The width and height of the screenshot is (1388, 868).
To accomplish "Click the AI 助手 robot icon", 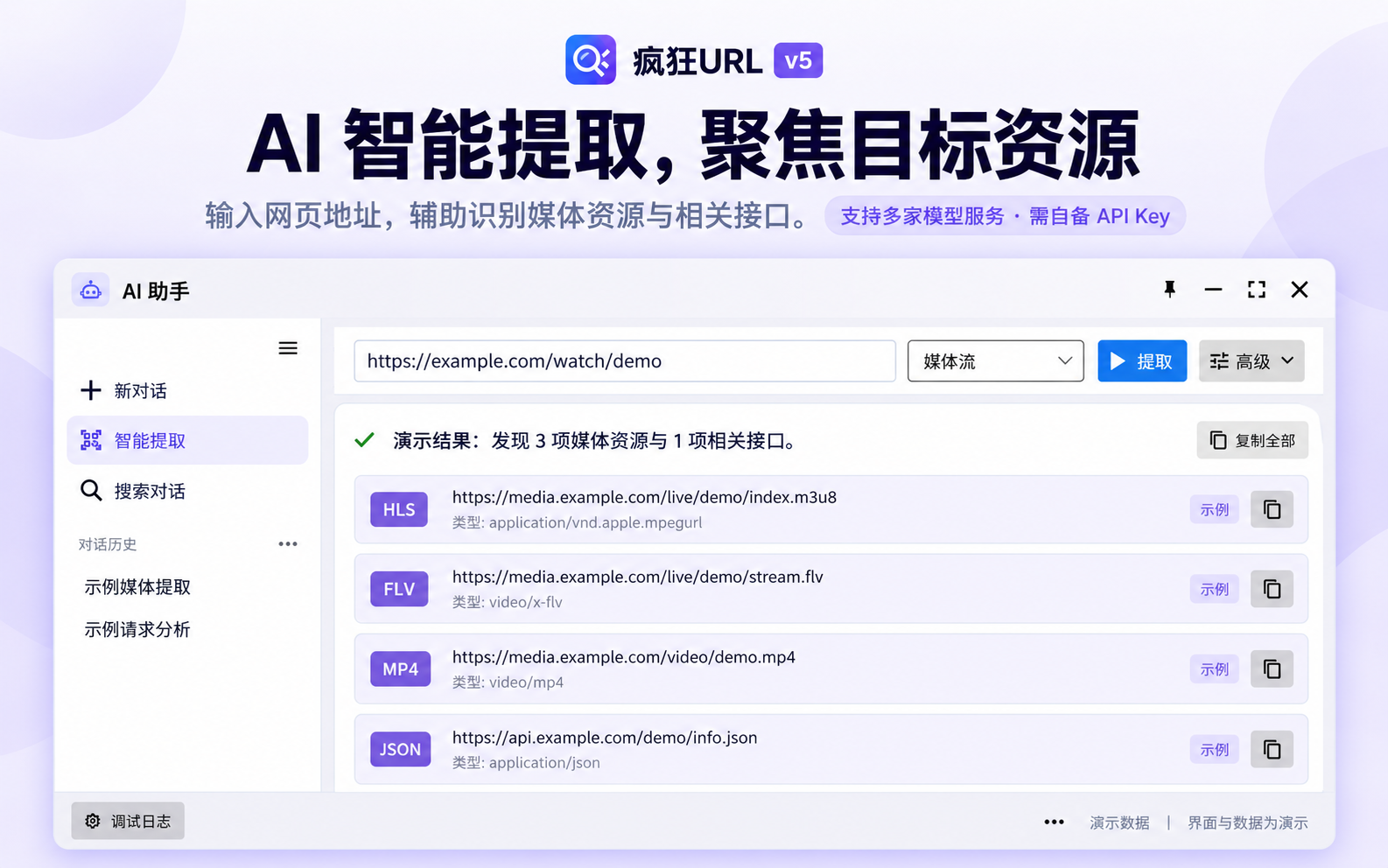I will (91, 290).
